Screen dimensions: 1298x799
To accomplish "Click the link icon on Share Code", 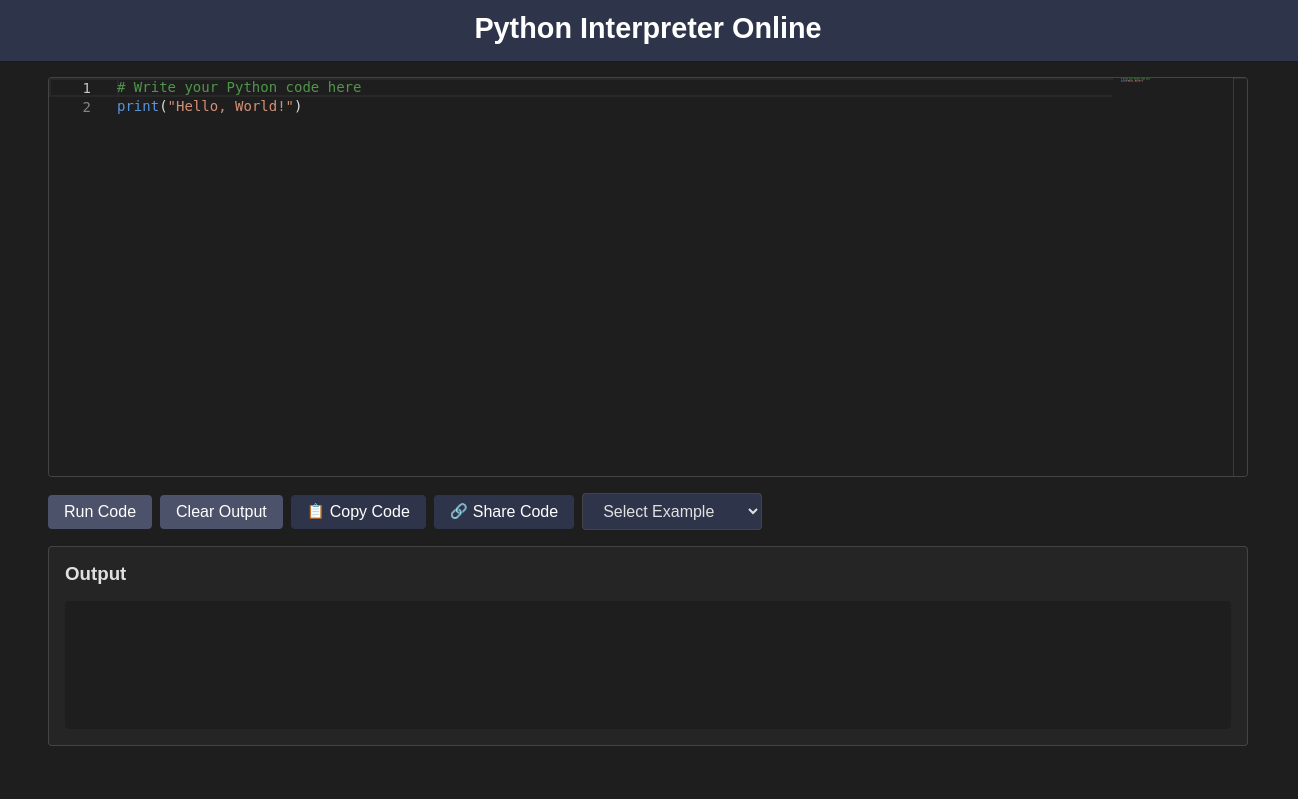I will point(459,511).
